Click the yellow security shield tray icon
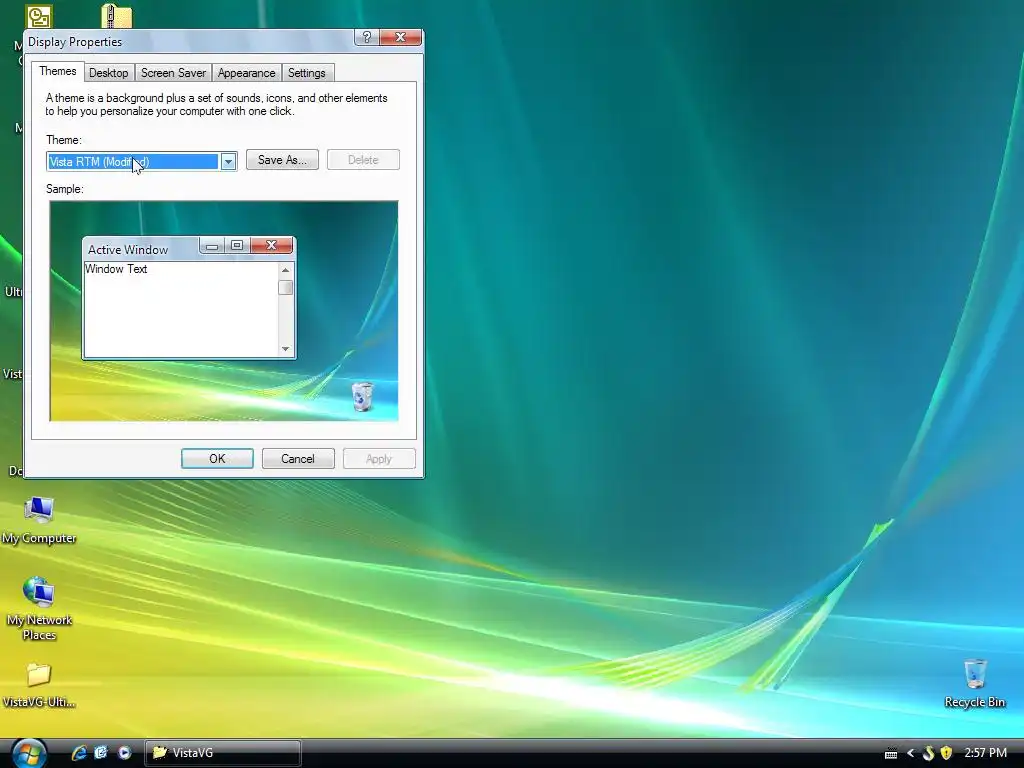This screenshot has height=768, width=1024. coord(946,753)
